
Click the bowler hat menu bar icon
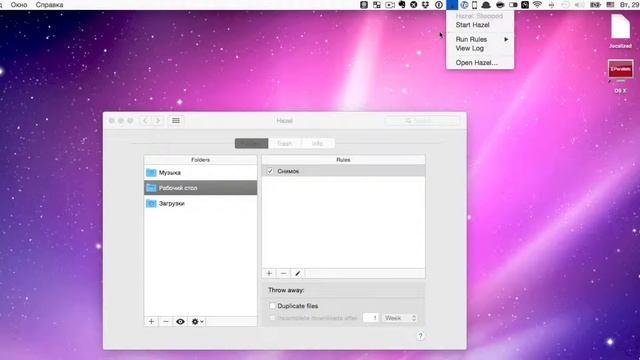click(486, 5)
